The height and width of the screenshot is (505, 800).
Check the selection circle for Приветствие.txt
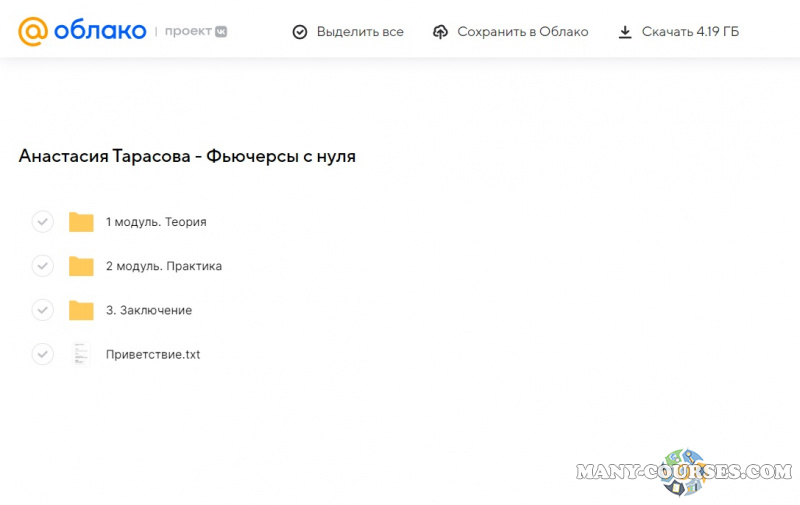pyautogui.click(x=42, y=354)
